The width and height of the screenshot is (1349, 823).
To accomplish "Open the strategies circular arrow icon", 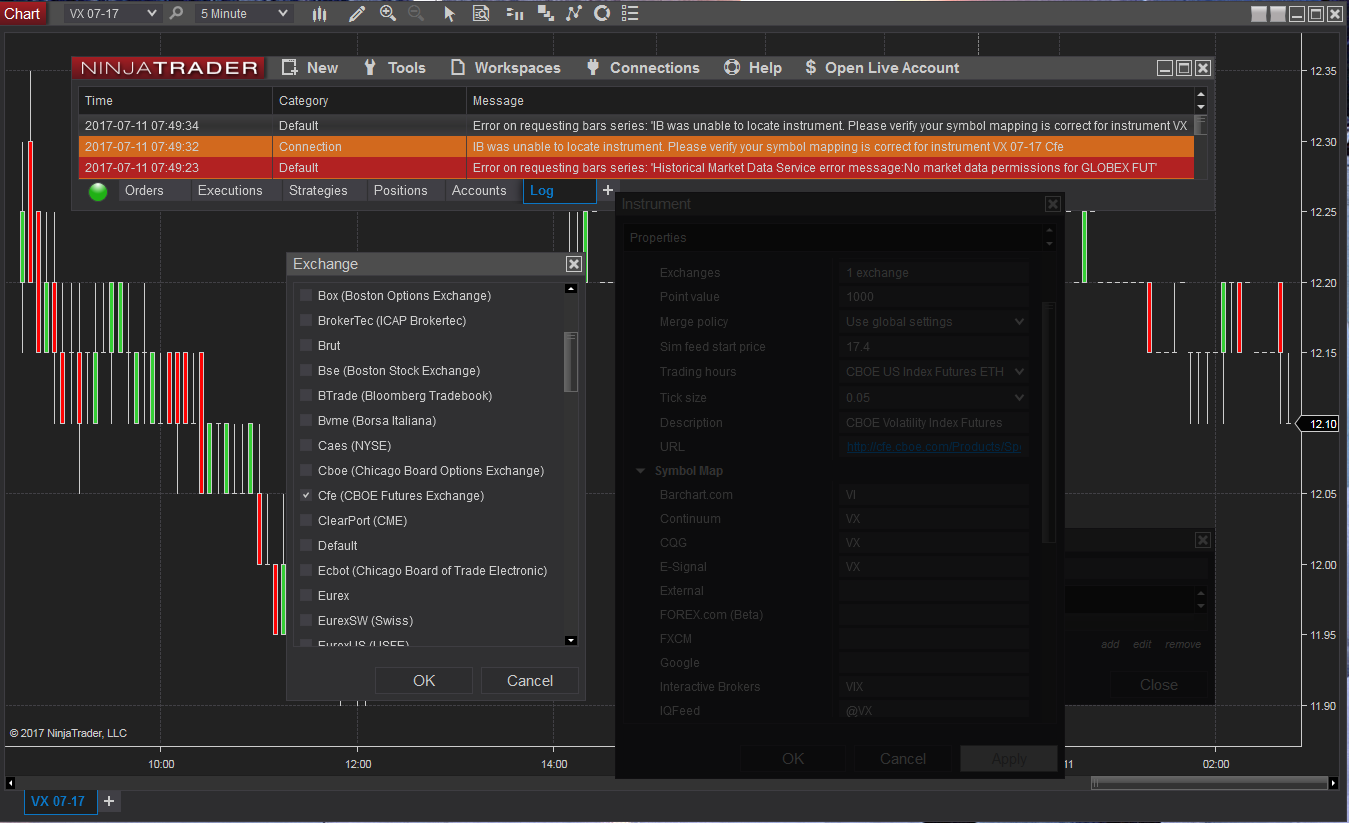I will (602, 14).
